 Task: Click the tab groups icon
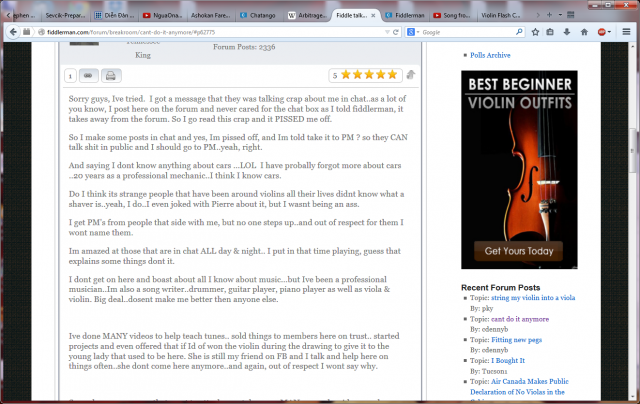571,15
